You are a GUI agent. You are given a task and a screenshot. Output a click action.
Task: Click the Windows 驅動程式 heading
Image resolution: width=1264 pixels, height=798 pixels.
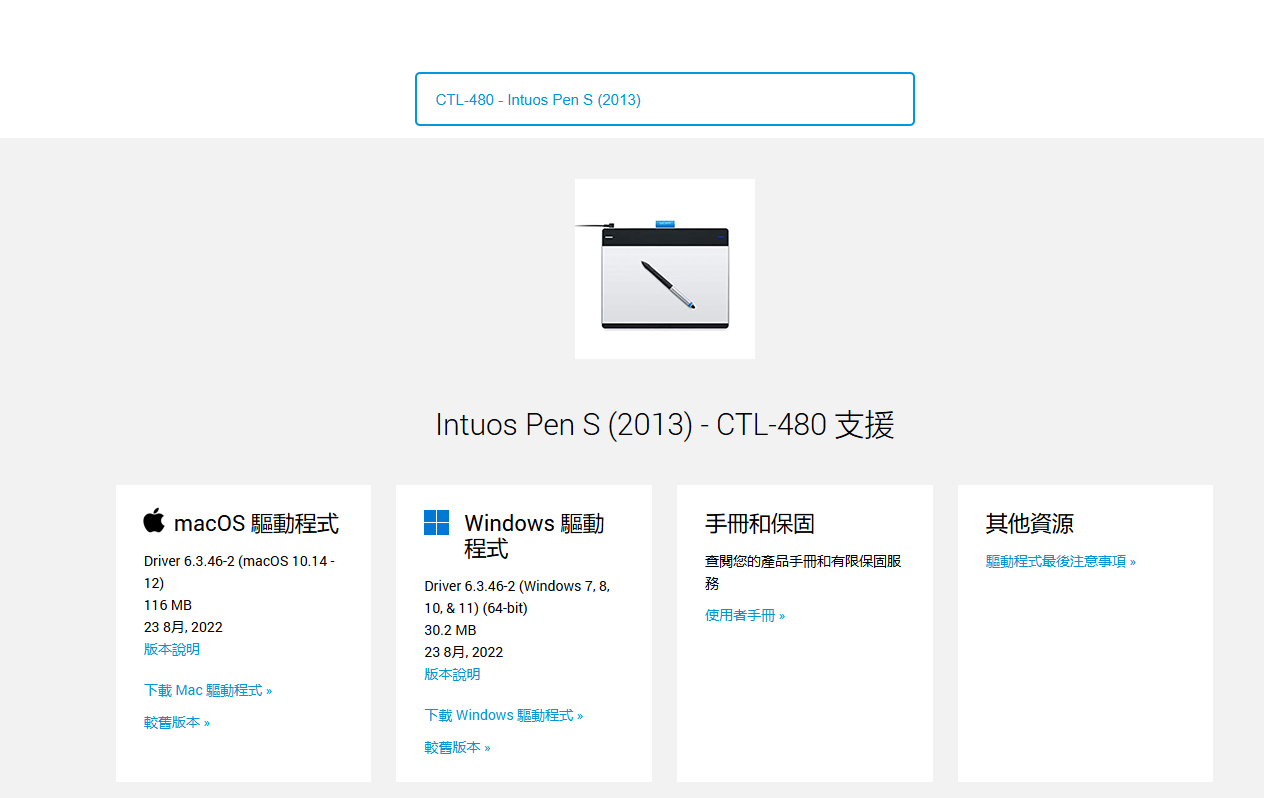(x=535, y=536)
